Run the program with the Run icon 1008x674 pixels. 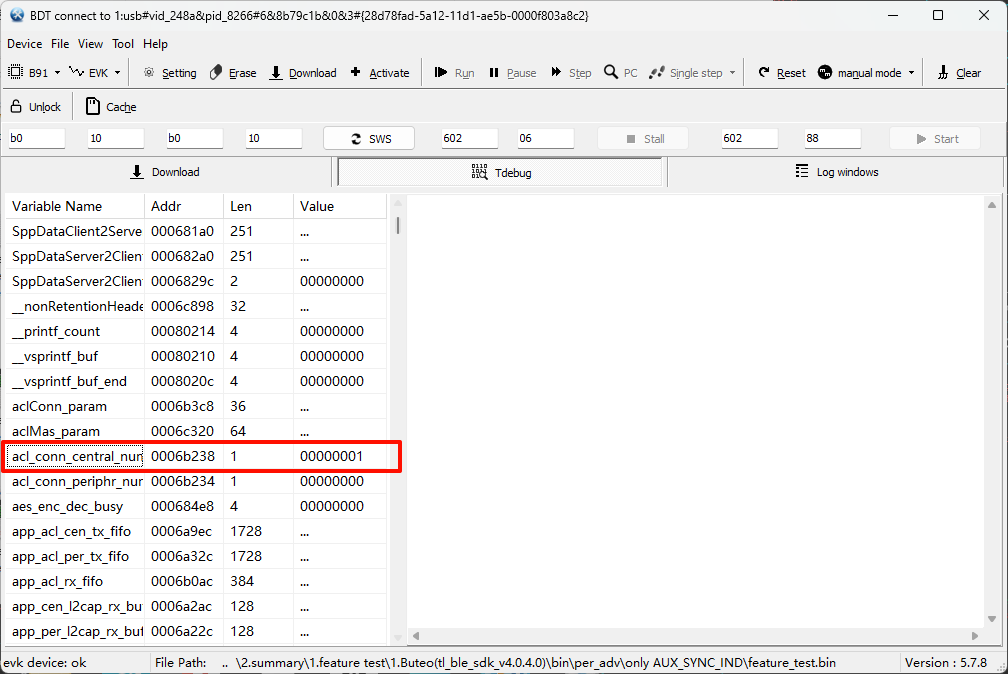[453, 72]
